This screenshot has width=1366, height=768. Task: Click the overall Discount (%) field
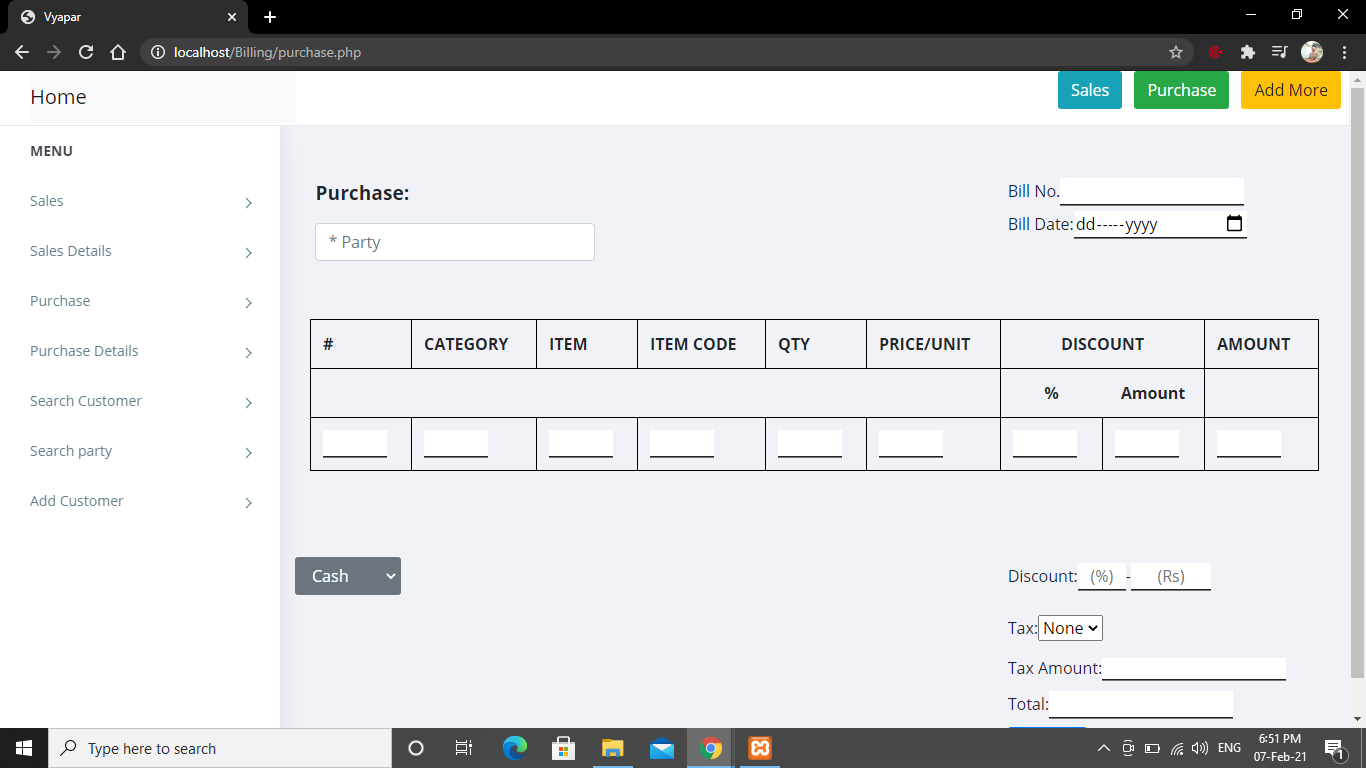click(x=1102, y=576)
